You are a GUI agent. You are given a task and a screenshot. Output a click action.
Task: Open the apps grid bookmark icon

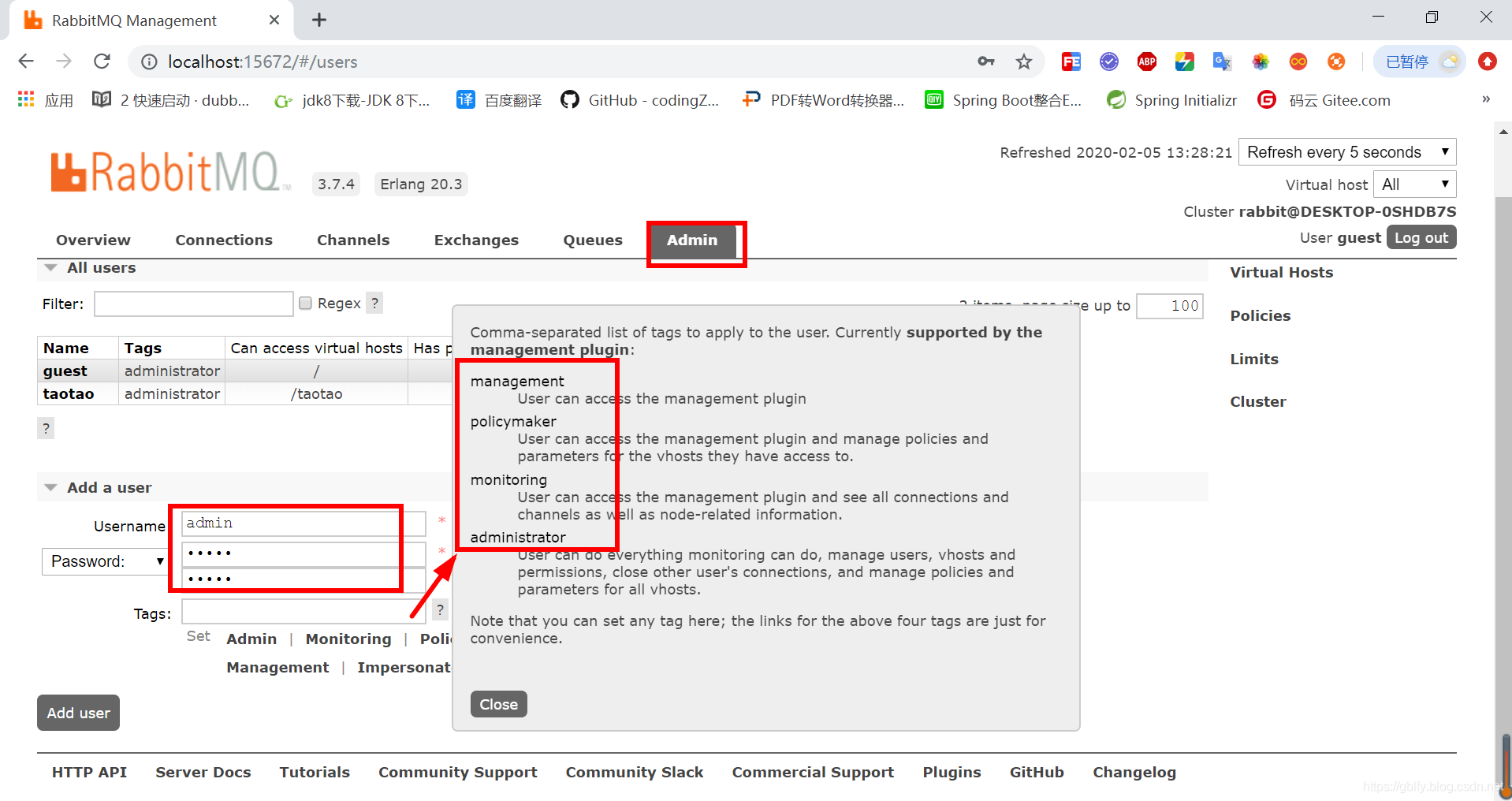click(x=26, y=99)
